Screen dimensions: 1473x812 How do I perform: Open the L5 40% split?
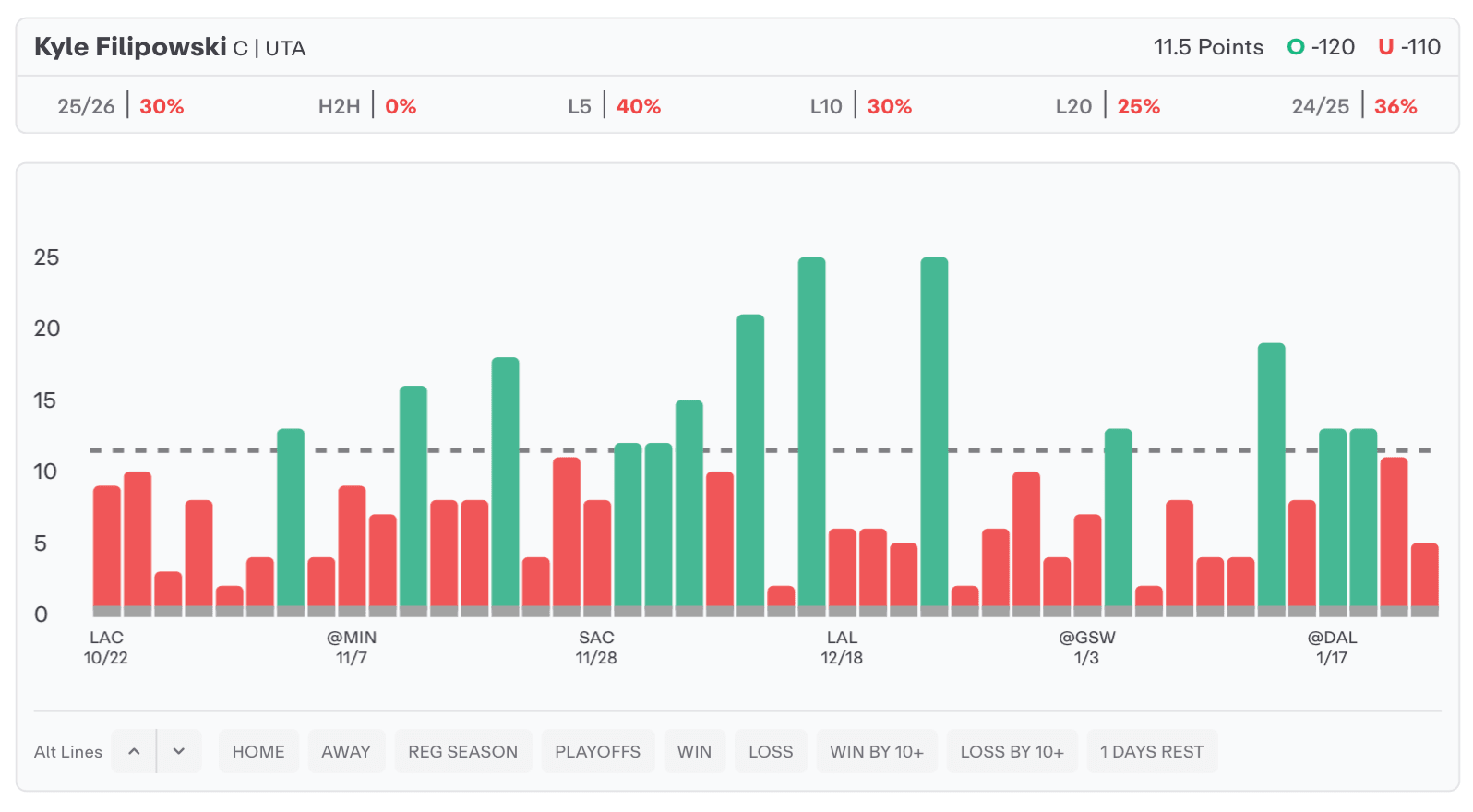[x=615, y=106]
